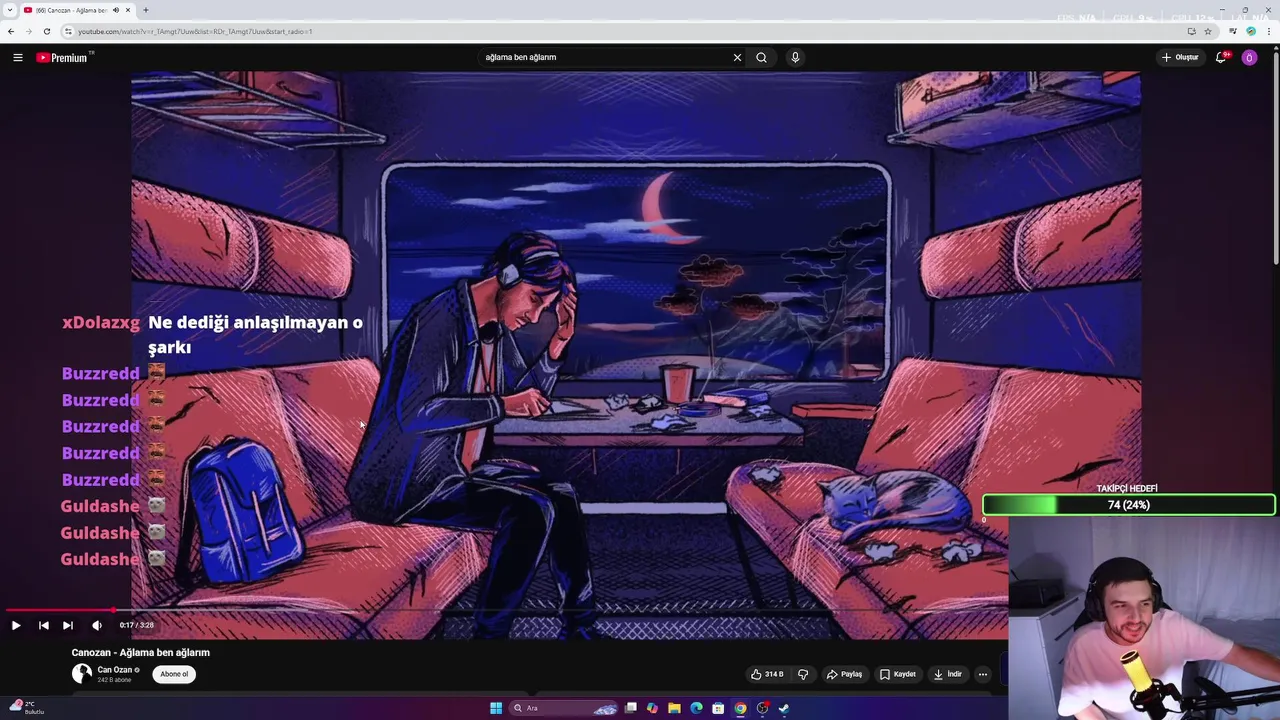Dislike the video
This screenshot has height=720, width=1280.
pyautogui.click(x=802, y=674)
